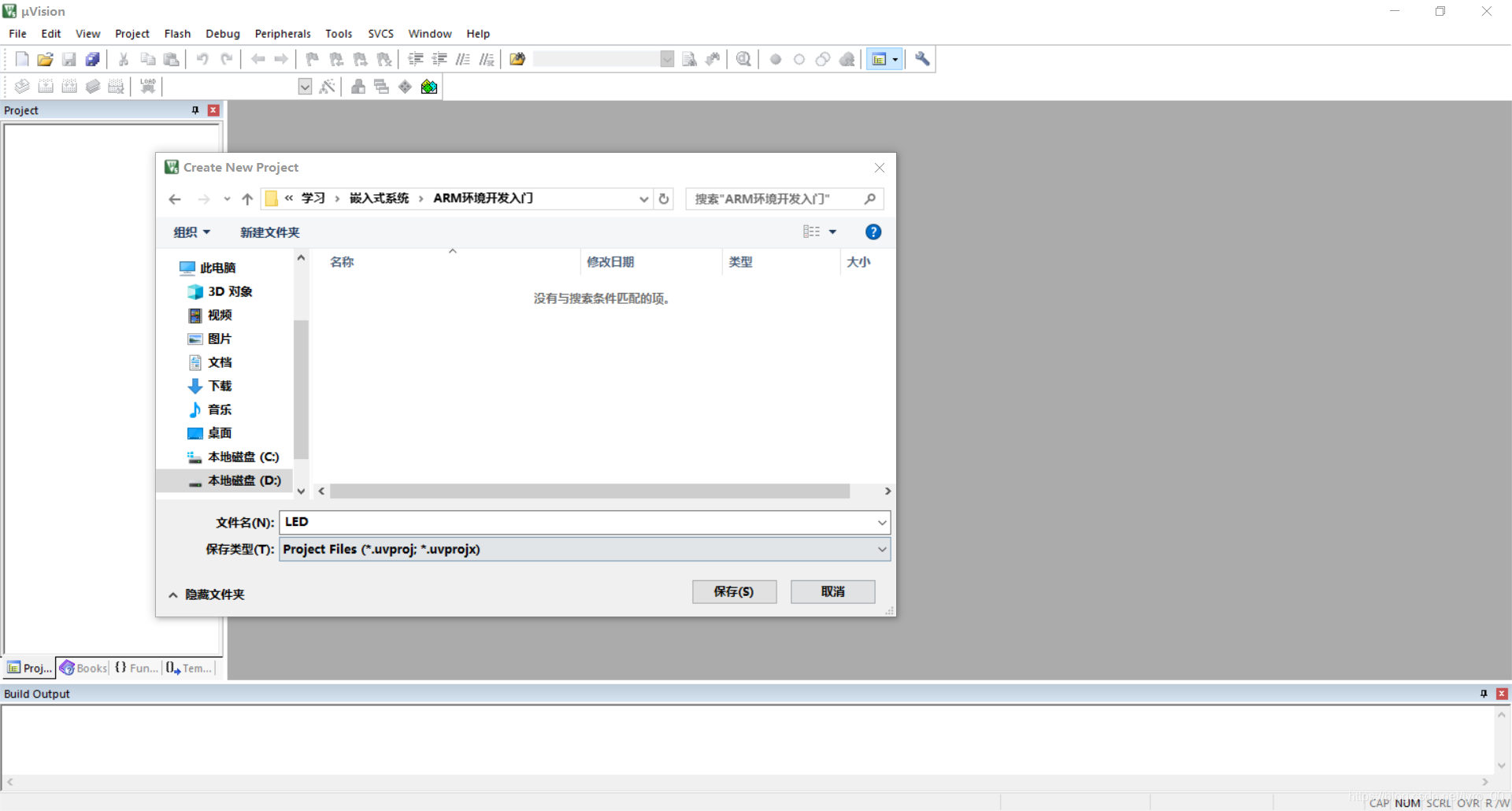Click the Save All icon
Viewport: 1512px width, 811px height.
click(93, 59)
